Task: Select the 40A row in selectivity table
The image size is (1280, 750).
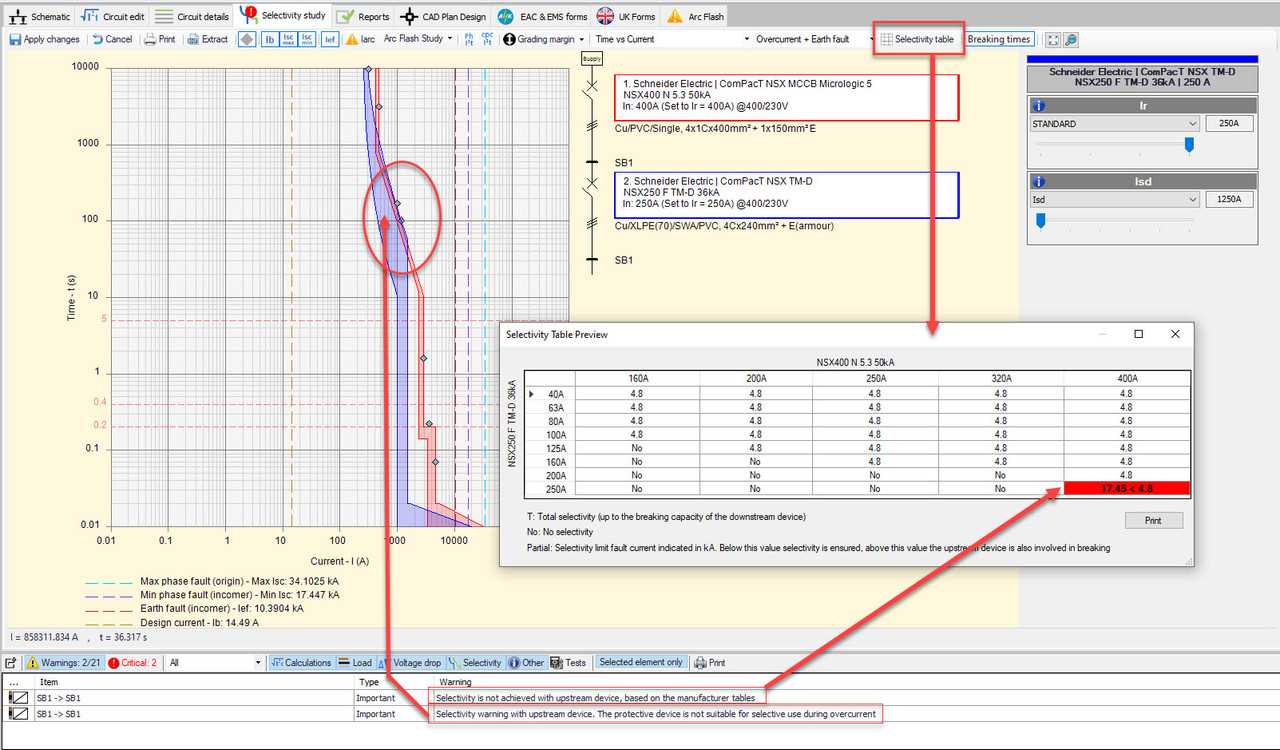Action: (858, 394)
